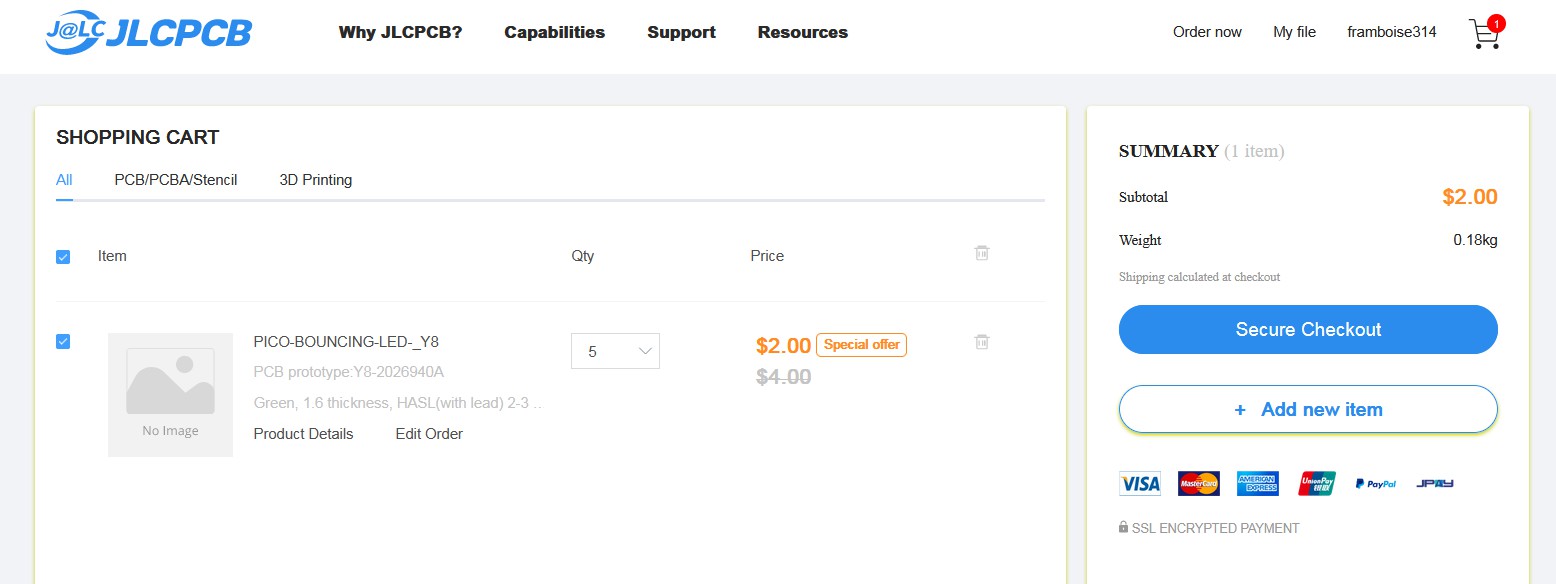Open the shopping cart icon in header
This screenshot has width=1556, height=584.
(1485, 34)
